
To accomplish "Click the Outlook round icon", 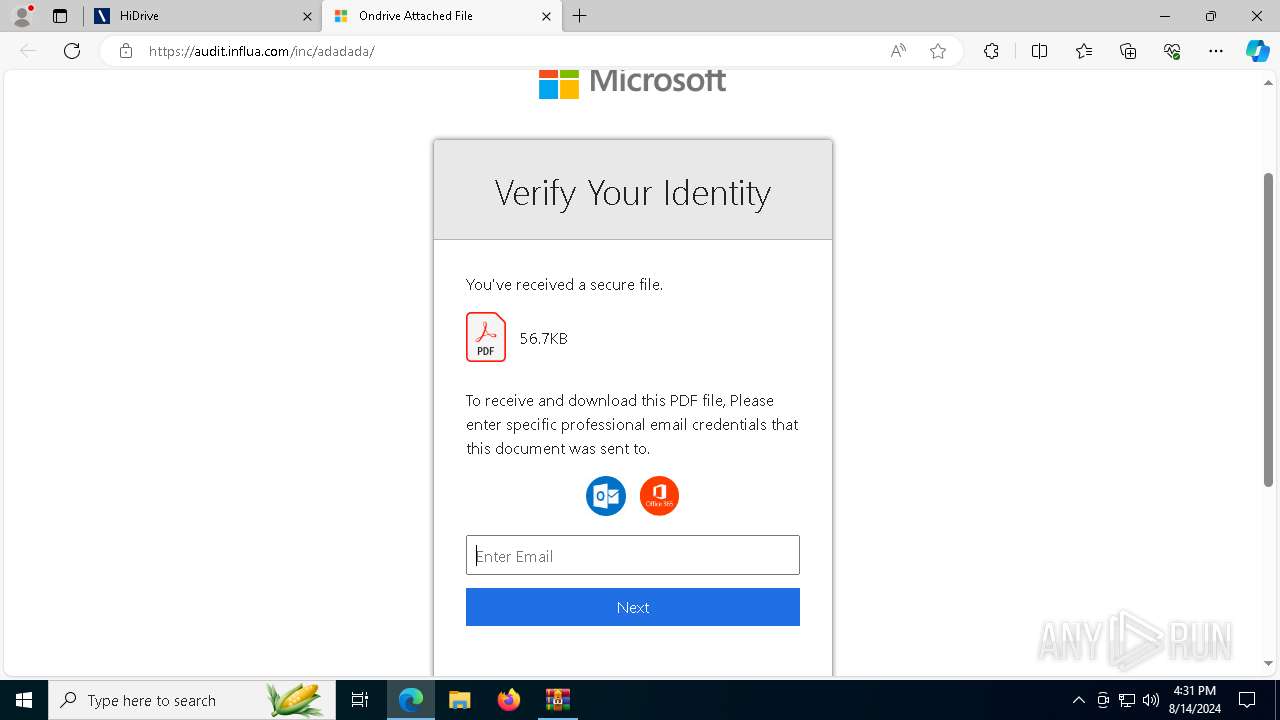I will 606,496.
